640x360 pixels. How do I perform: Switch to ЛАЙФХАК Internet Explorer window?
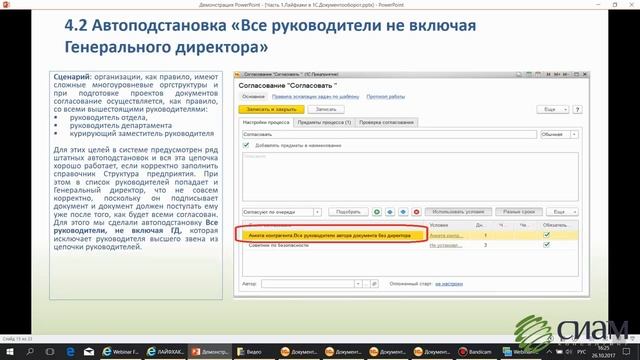165,351
